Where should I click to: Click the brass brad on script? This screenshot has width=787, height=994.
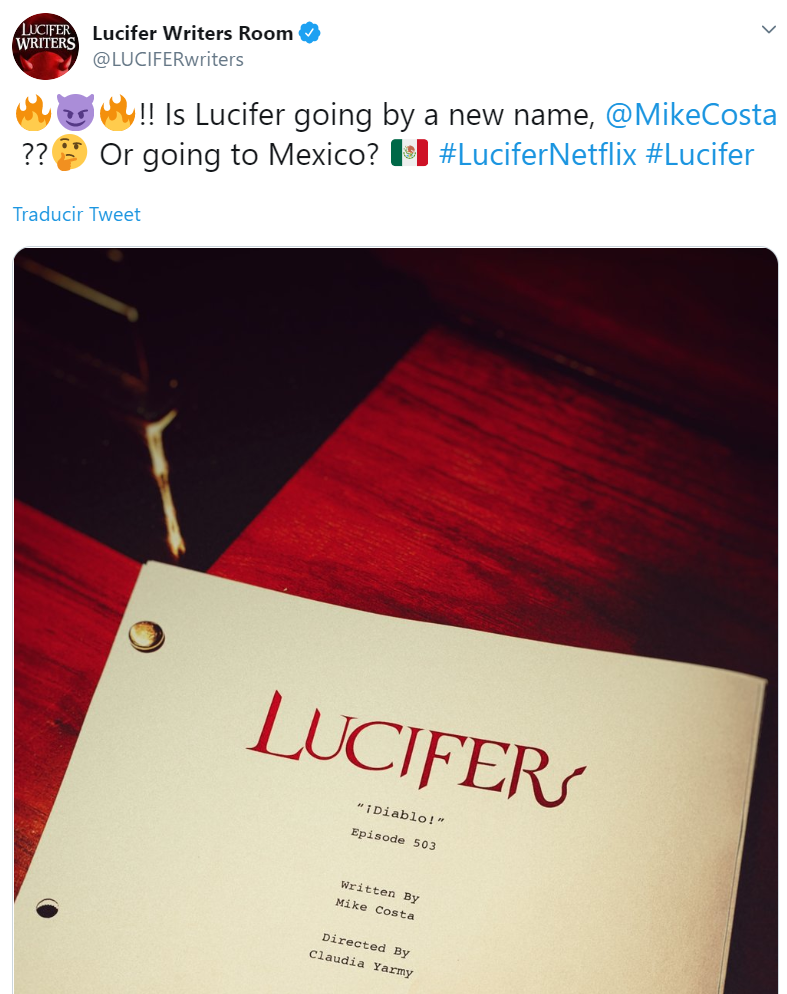[x=146, y=636]
